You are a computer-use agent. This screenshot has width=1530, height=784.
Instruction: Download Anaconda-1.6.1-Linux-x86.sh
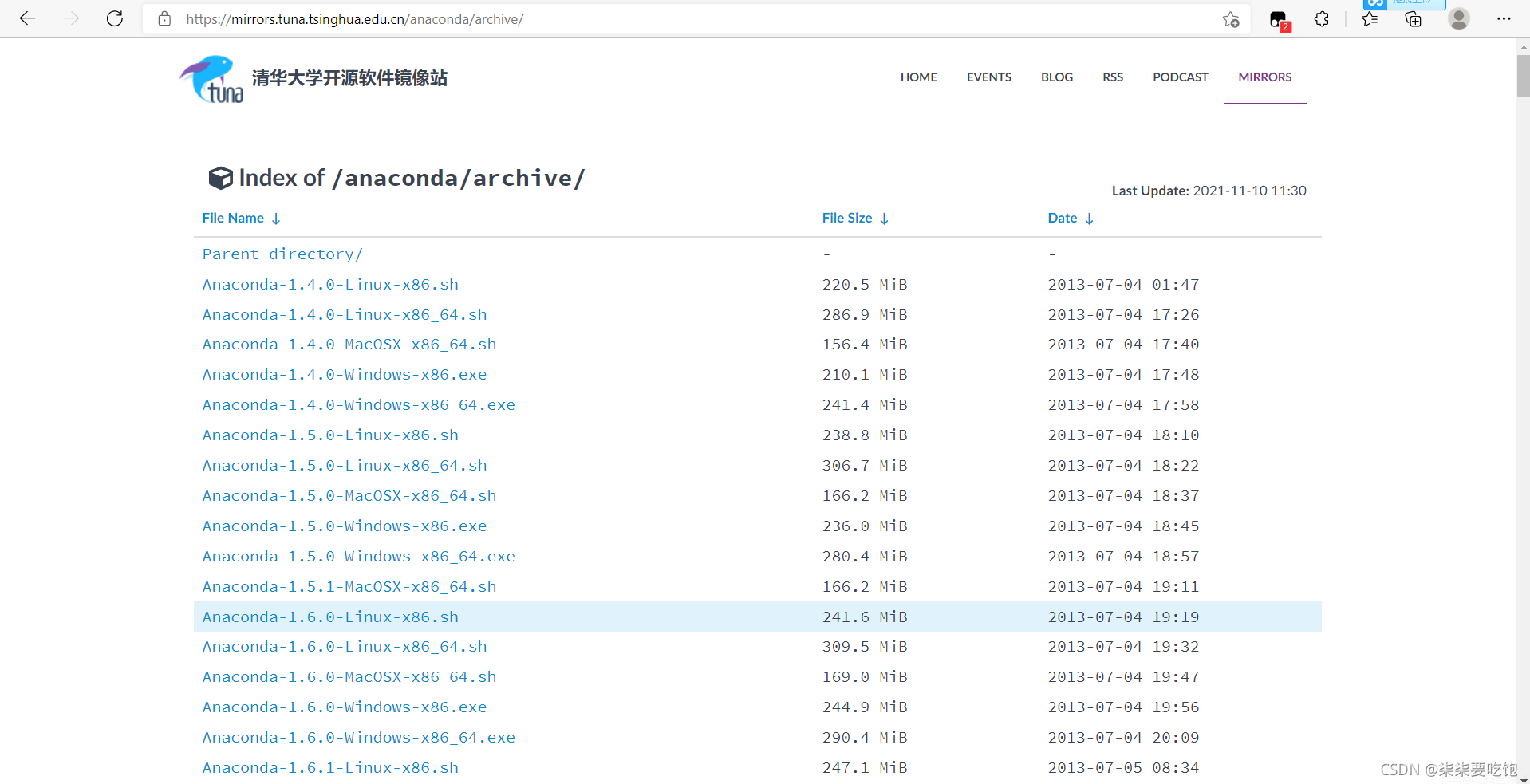pos(330,768)
